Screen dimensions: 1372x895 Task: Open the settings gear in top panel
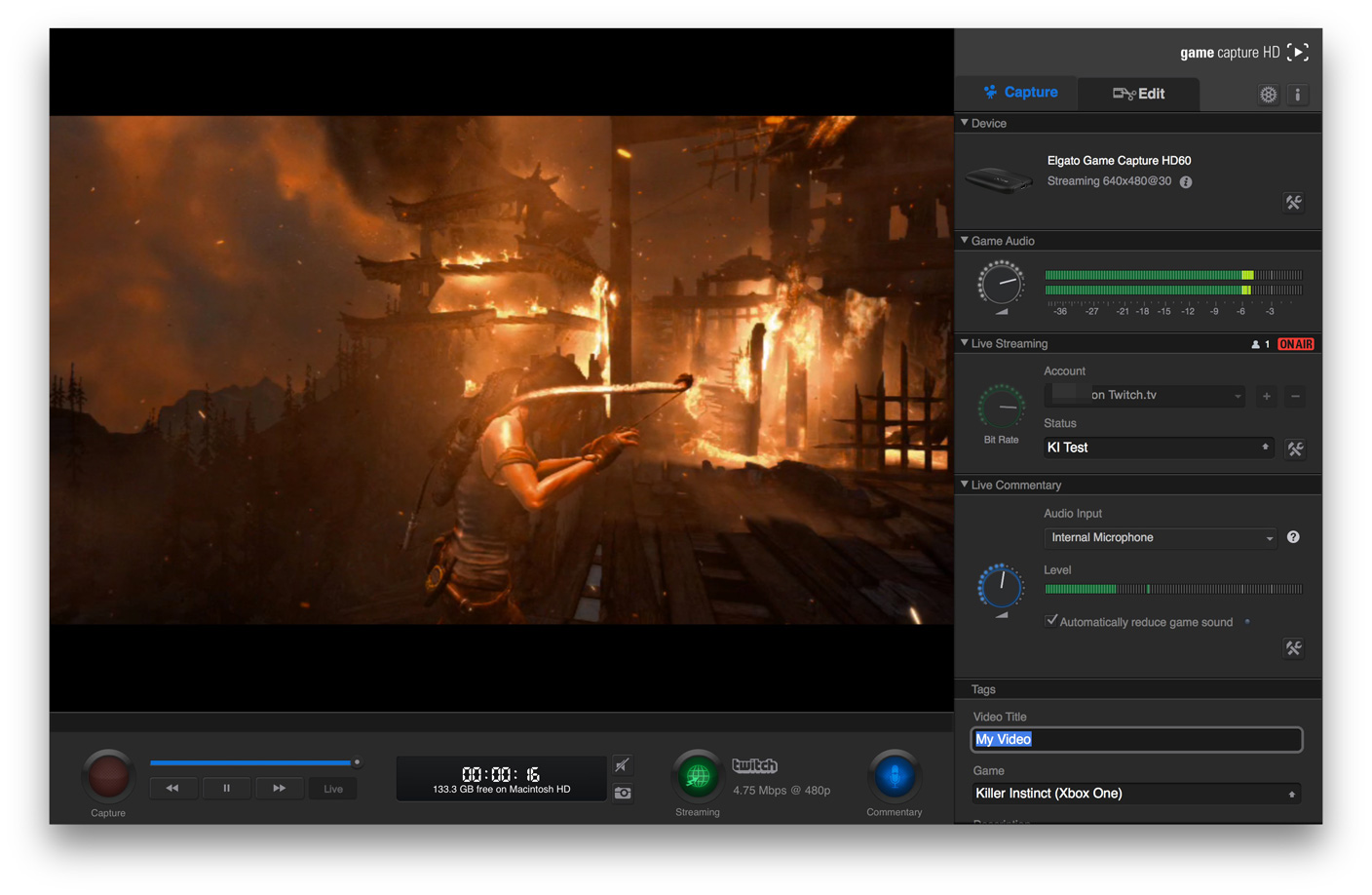(1268, 95)
